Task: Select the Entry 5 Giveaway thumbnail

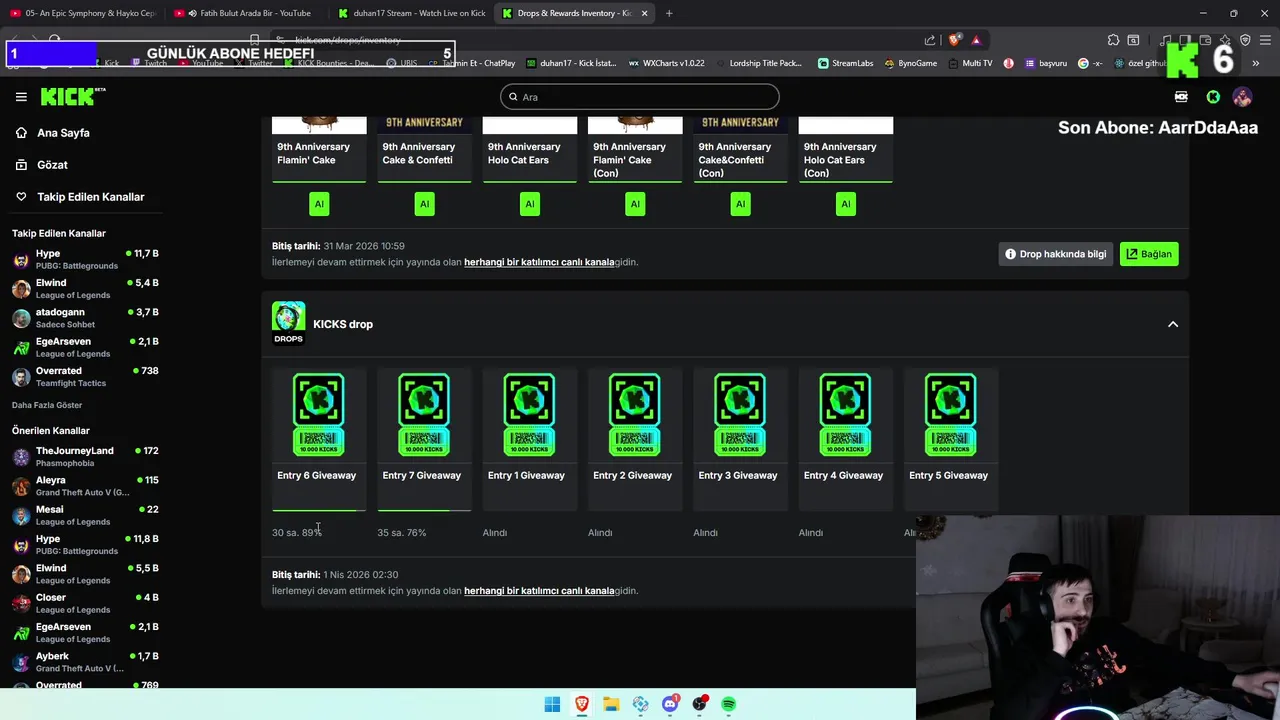Action: point(951,414)
